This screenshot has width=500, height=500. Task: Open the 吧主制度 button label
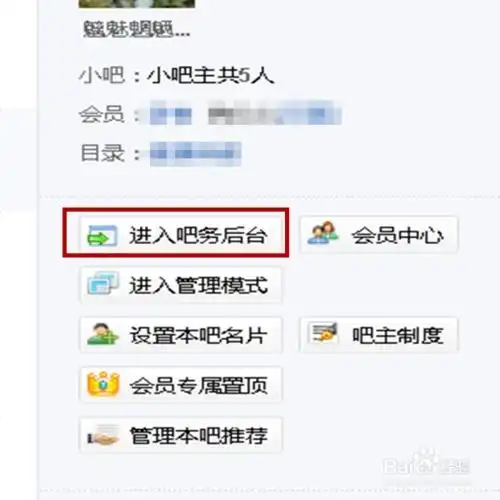[x=398, y=335]
